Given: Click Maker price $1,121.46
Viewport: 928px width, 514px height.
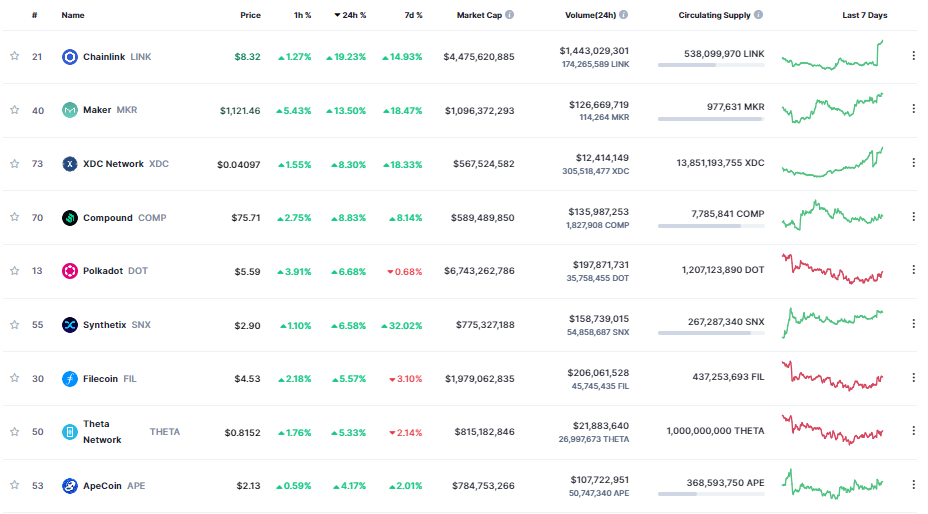Looking at the screenshot, I should pos(240,111).
